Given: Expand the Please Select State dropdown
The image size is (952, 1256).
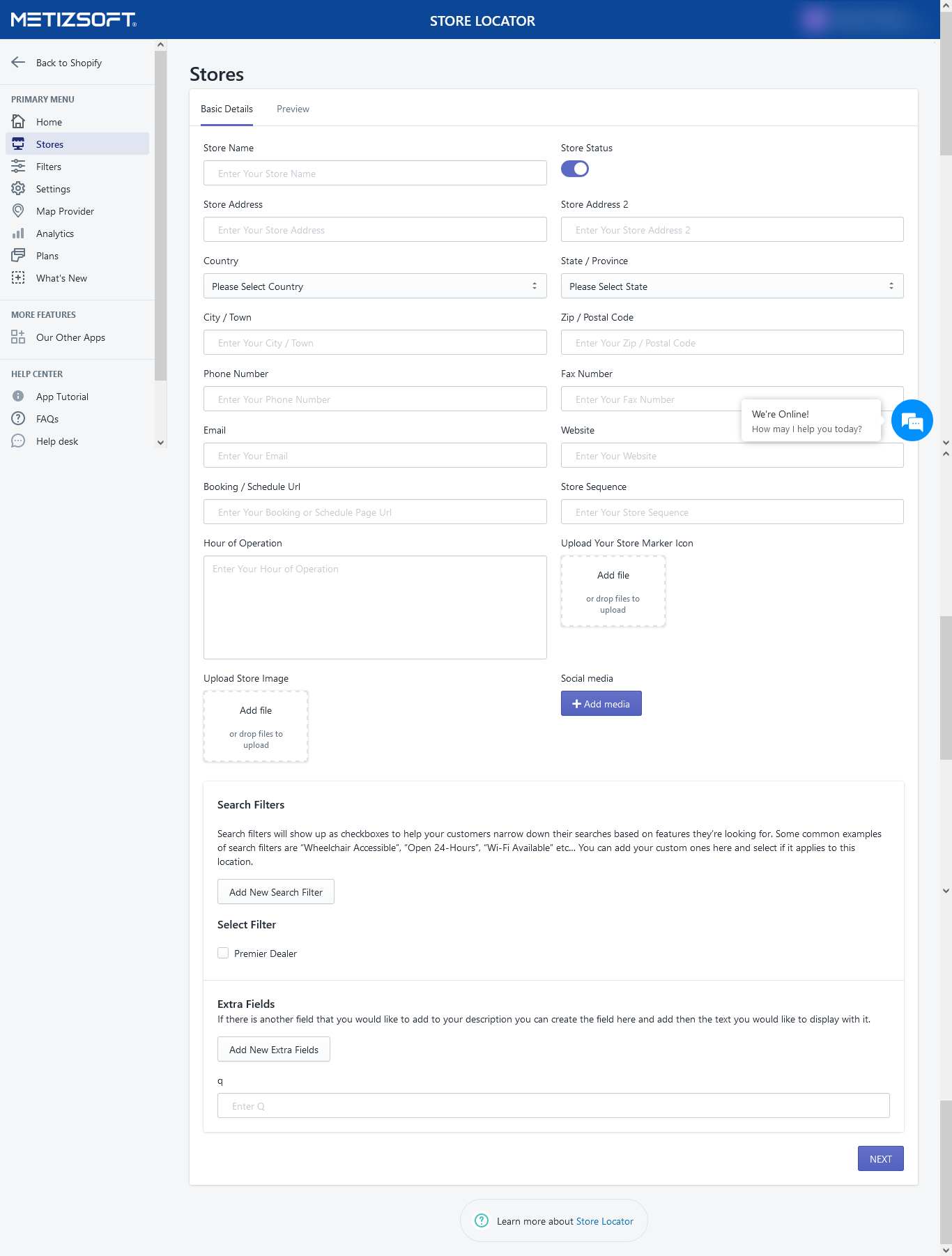Looking at the screenshot, I should click(732, 286).
